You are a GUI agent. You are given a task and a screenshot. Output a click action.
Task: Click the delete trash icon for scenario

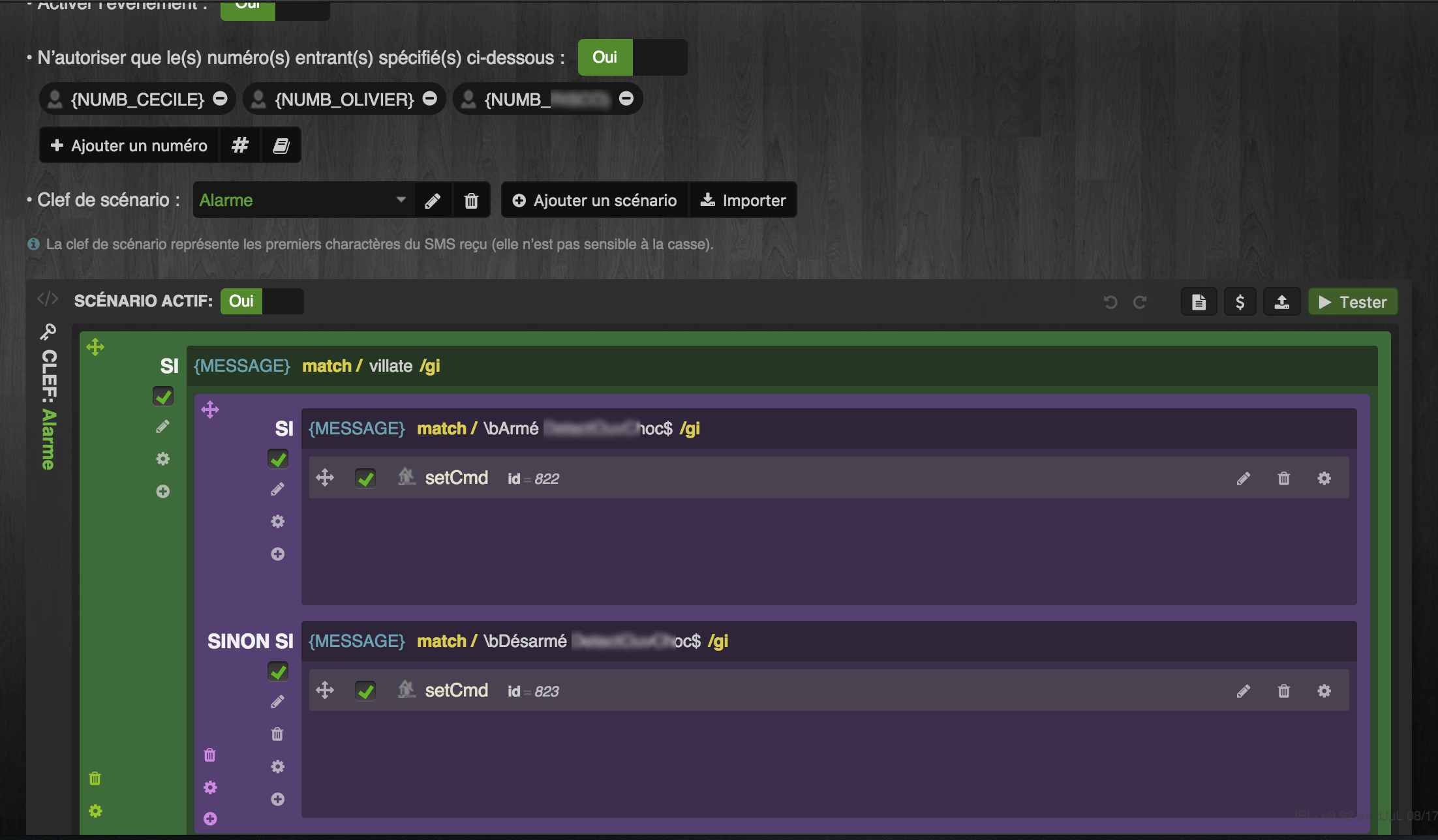tap(471, 200)
